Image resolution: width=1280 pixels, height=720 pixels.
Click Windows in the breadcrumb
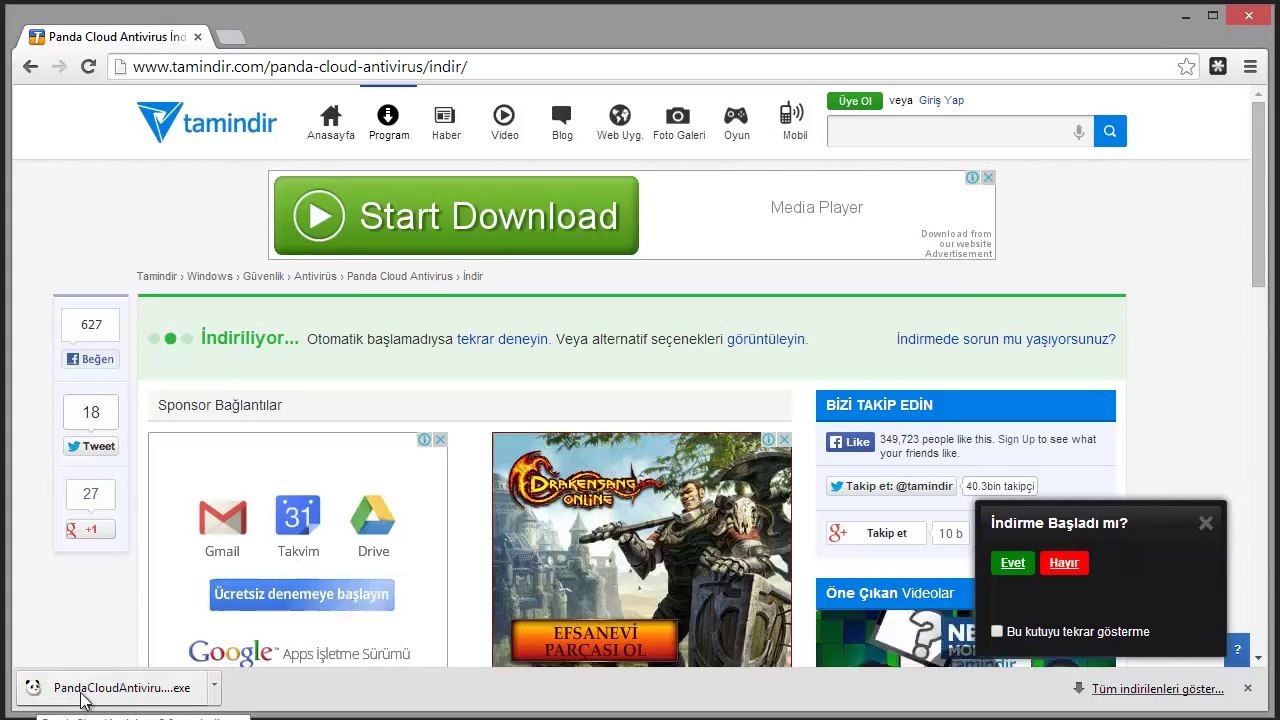pyautogui.click(x=210, y=276)
